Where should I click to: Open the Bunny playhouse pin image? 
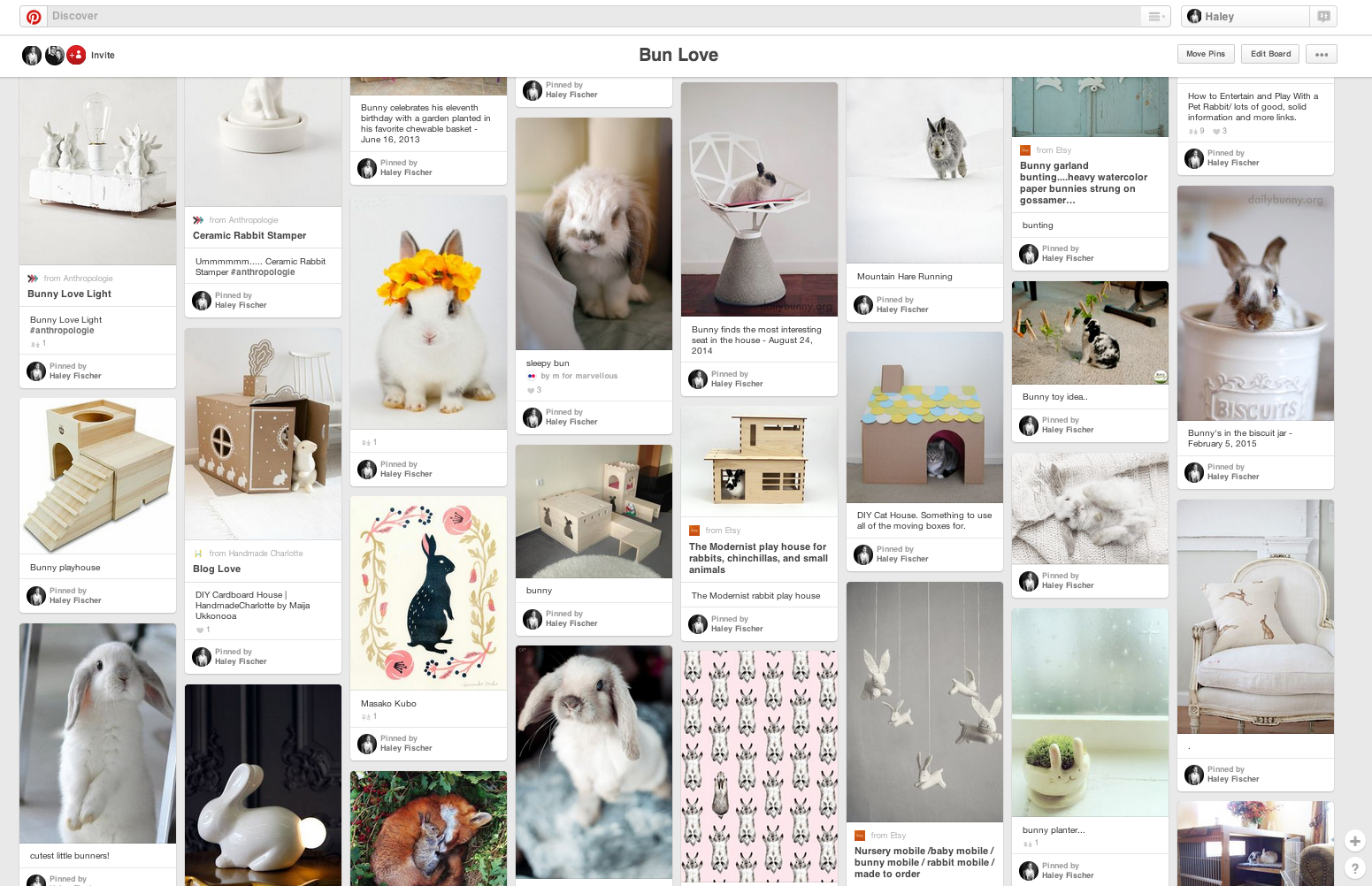pyautogui.click(x=97, y=476)
